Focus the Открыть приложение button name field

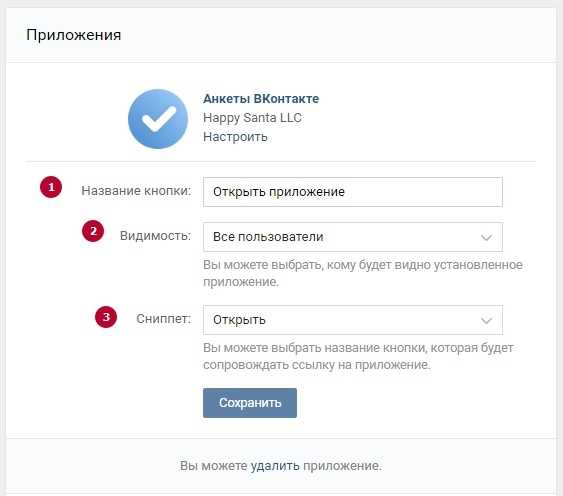pos(353,192)
